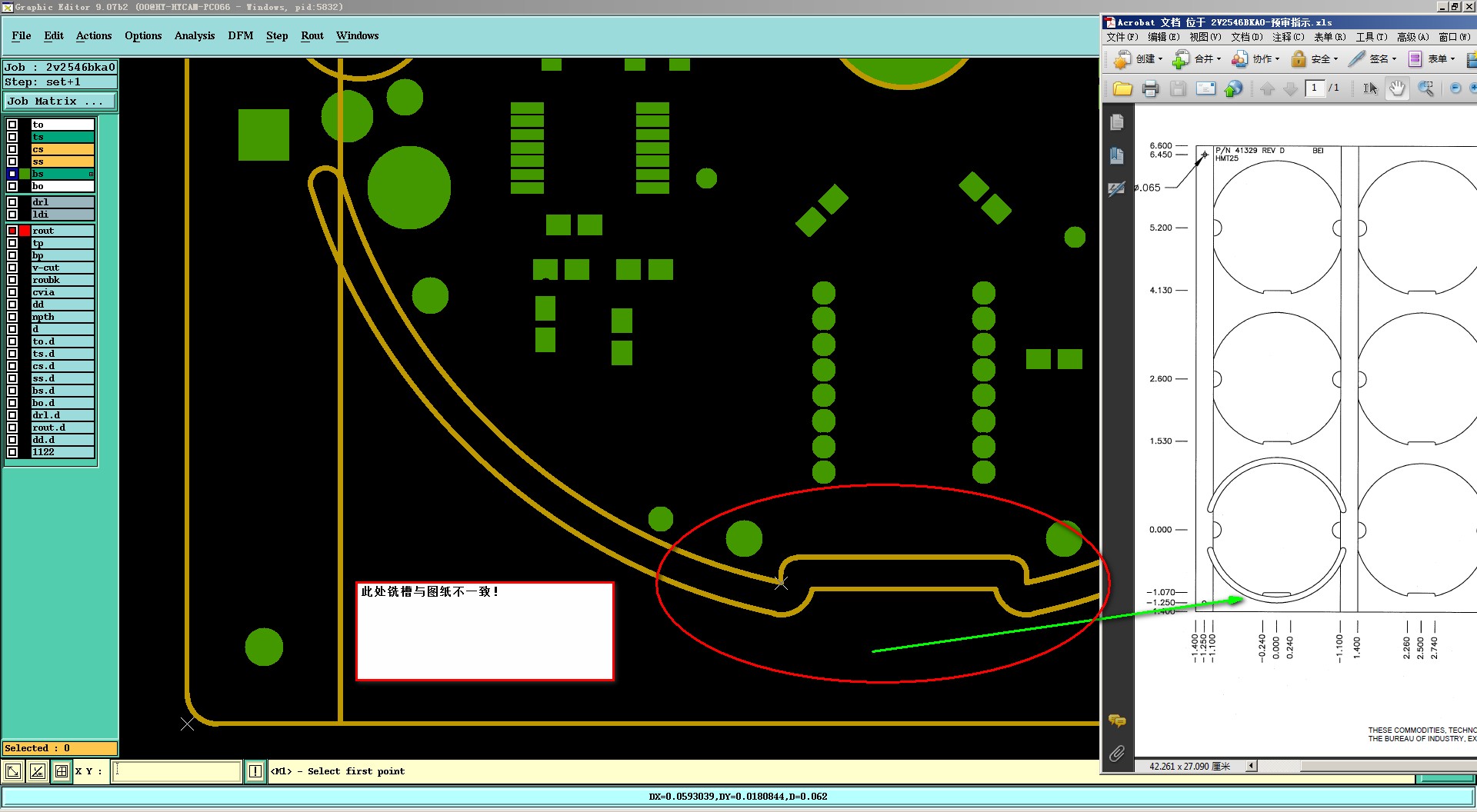Open Acrobat 高级(A) menu

pos(1412,37)
